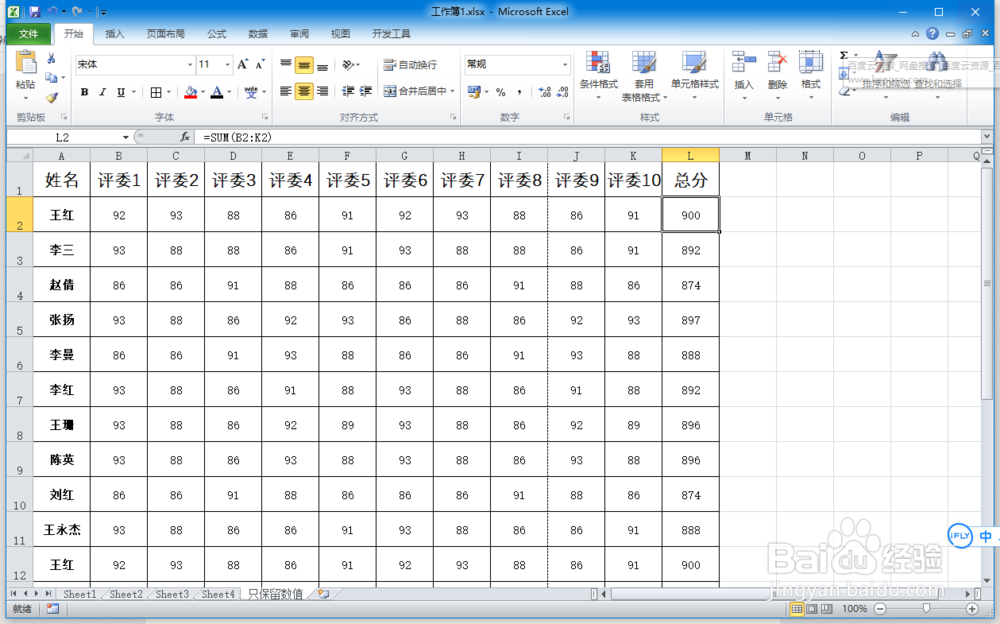This screenshot has height=624, width=1000.
Task: Switch to the 插入 Insert tab
Action: (x=115, y=34)
